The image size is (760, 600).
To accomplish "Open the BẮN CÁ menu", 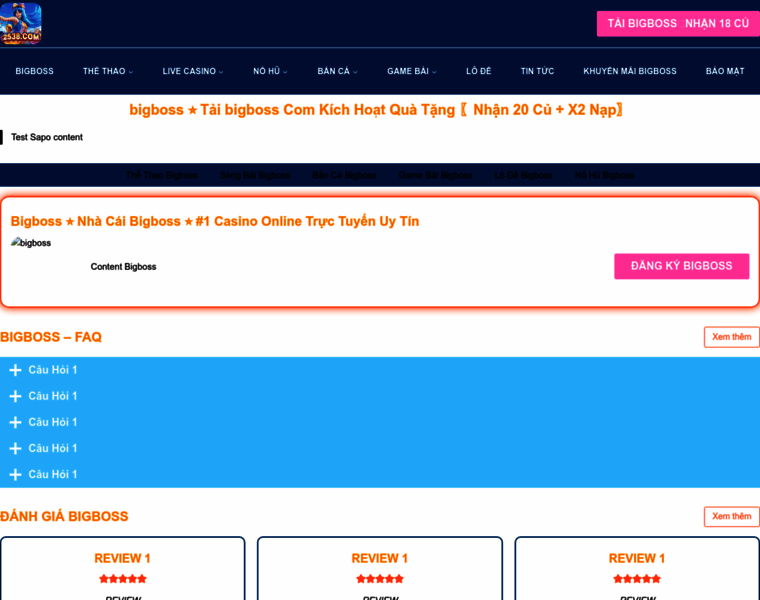I will click(333, 71).
